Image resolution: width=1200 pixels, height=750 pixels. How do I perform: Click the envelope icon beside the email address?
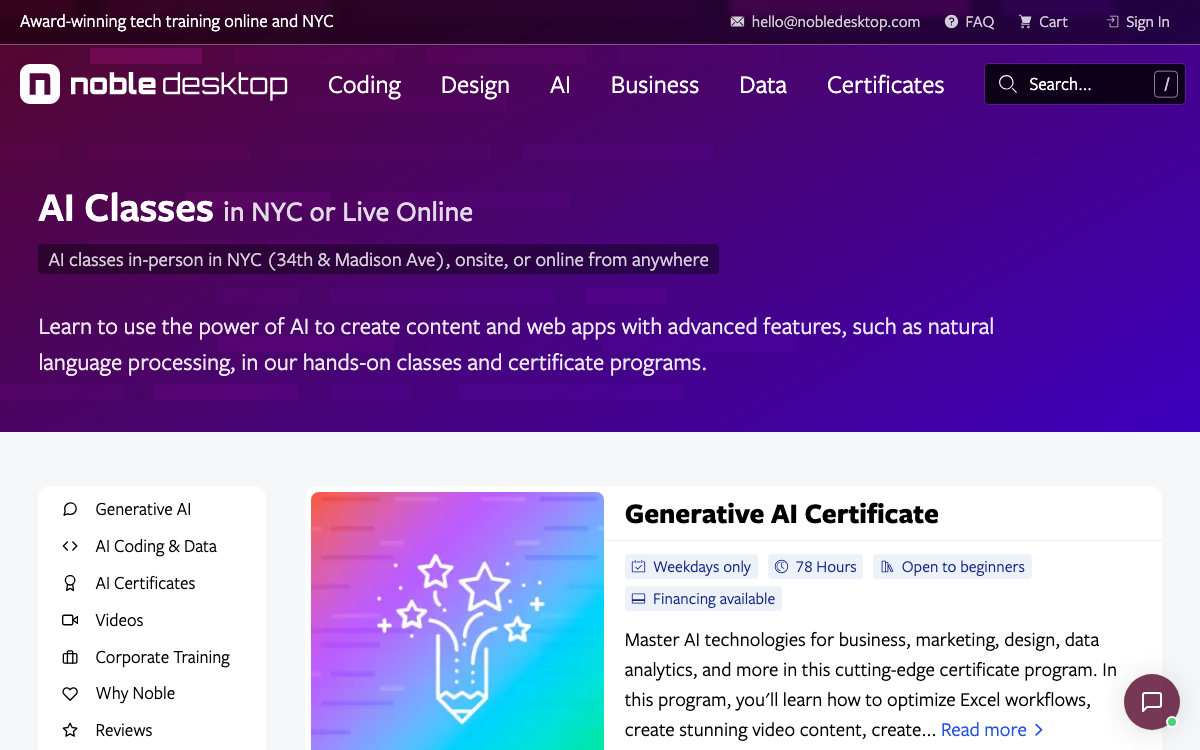coord(738,22)
